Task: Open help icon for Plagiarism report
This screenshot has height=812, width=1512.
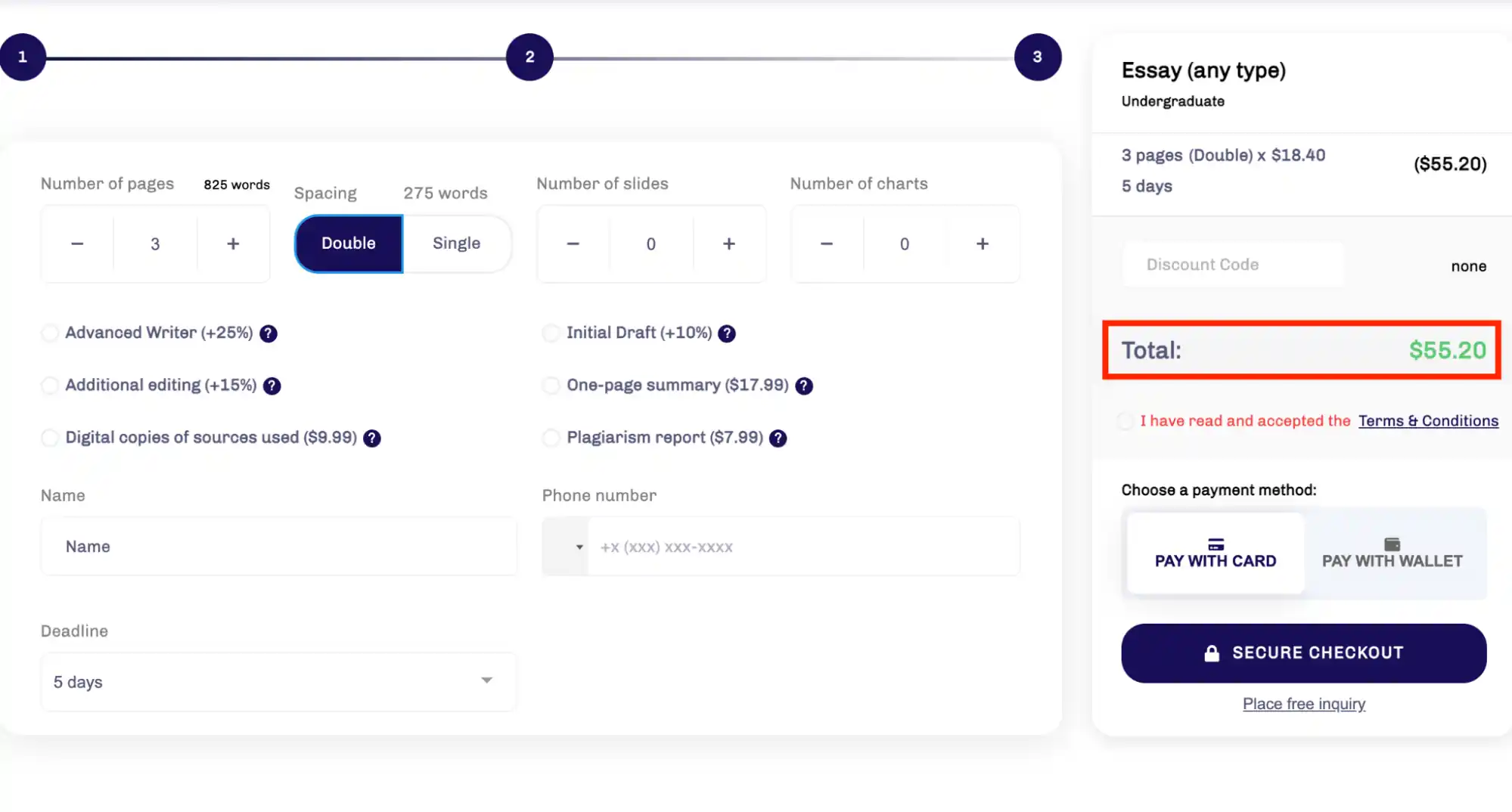Action: pyautogui.click(x=778, y=438)
